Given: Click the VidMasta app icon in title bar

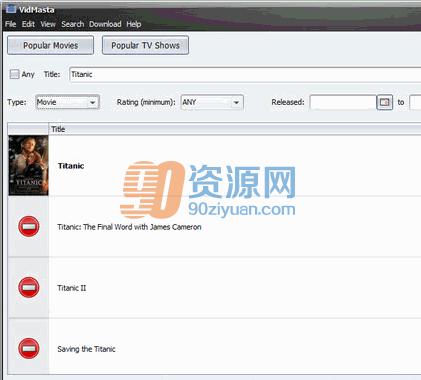Looking at the screenshot, I should pyautogui.click(x=10, y=9).
